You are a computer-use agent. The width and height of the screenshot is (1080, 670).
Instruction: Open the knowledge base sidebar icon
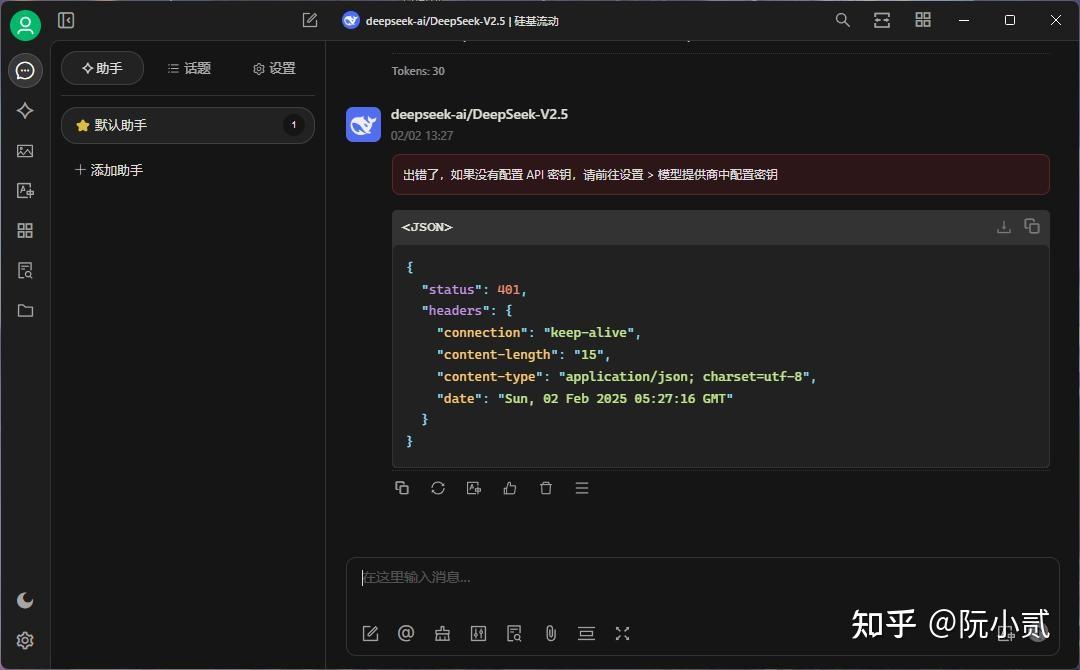click(x=25, y=271)
